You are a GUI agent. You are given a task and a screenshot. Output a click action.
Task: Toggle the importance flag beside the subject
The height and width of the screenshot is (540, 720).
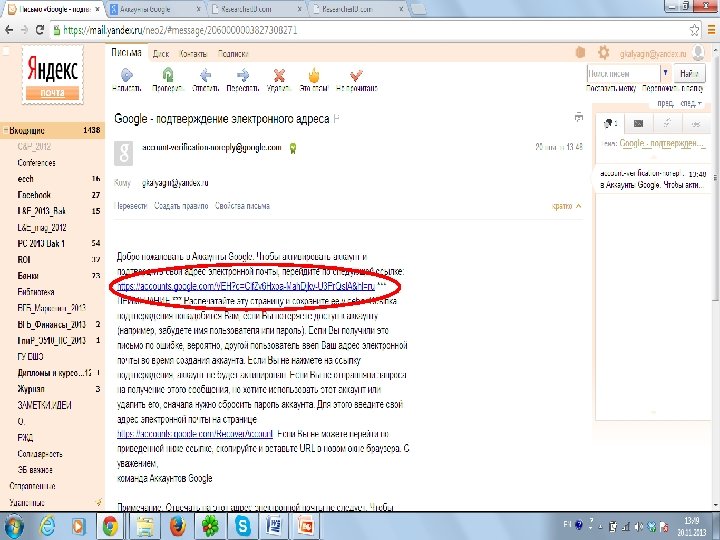(x=336, y=119)
